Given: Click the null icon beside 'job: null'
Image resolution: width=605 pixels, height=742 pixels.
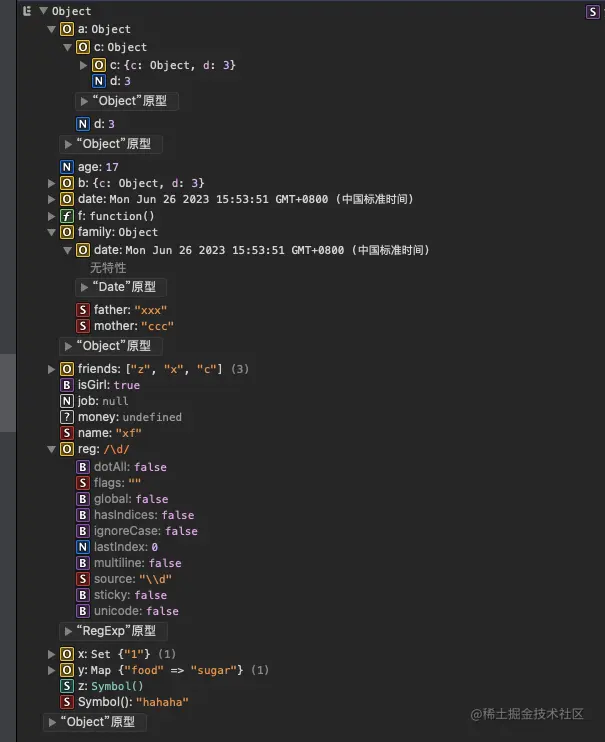Looking at the screenshot, I should coord(67,401).
